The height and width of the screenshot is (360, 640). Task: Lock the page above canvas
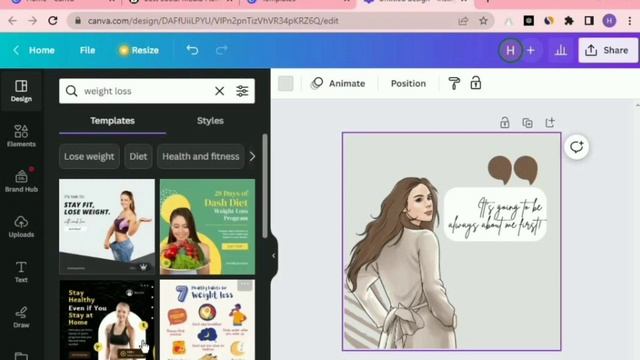(504, 122)
